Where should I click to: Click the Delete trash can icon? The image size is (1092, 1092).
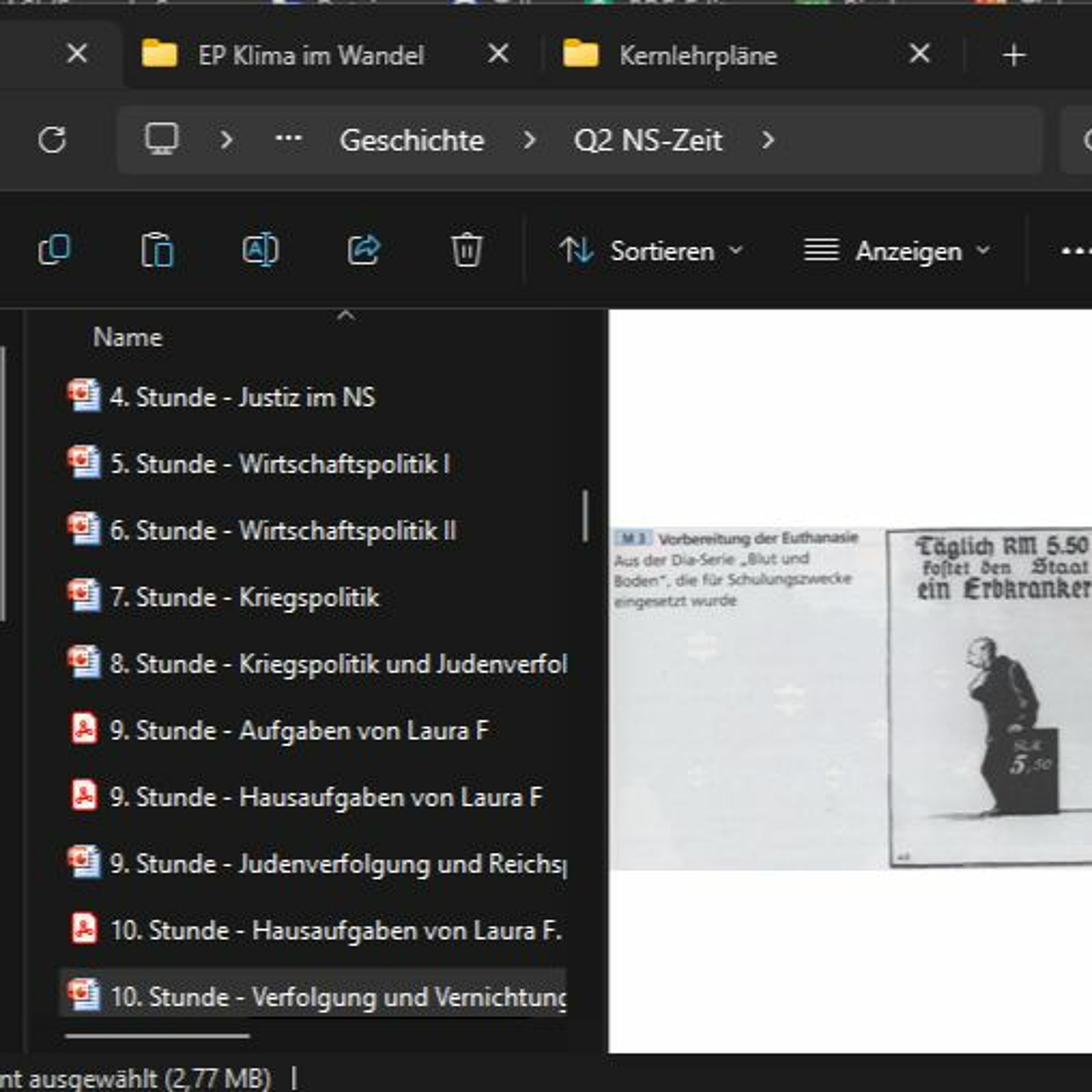[x=466, y=250]
